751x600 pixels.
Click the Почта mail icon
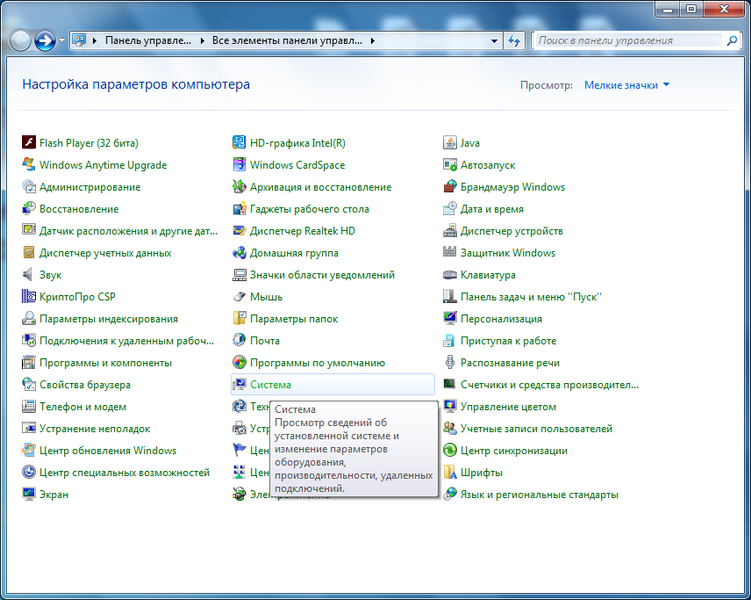point(239,340)
